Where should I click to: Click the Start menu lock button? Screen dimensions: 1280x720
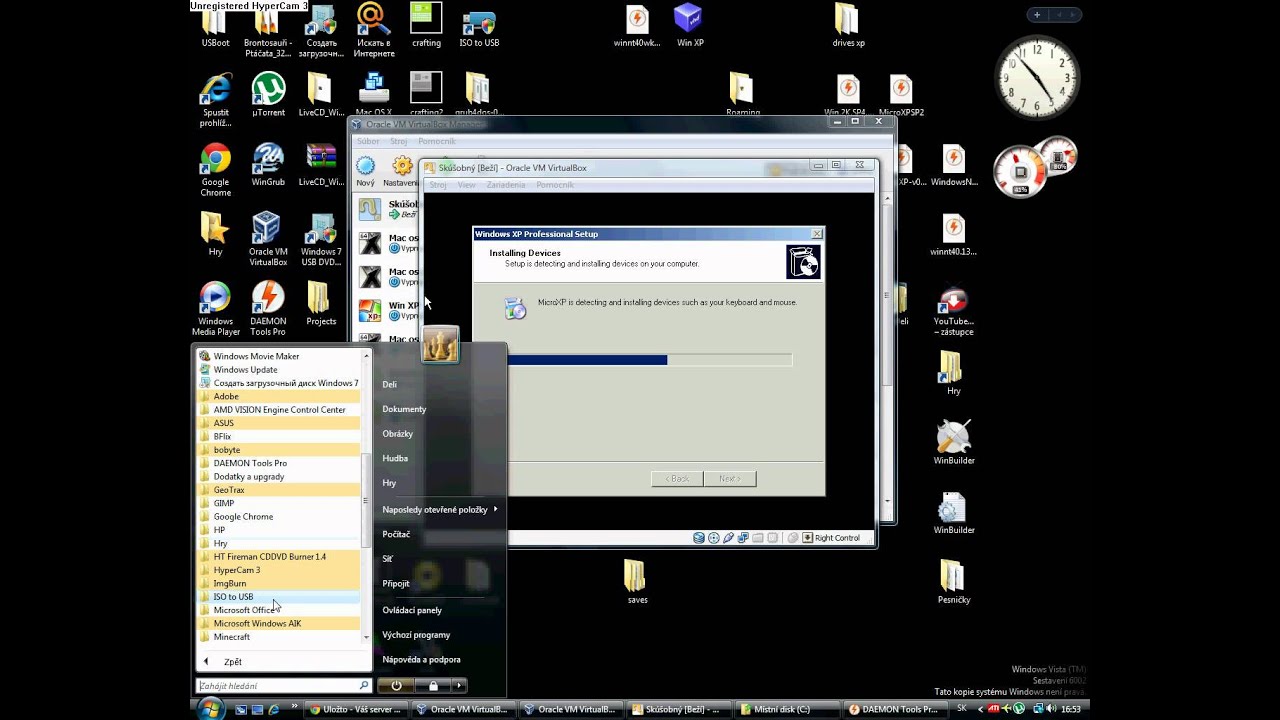click(x=433, y=685)
